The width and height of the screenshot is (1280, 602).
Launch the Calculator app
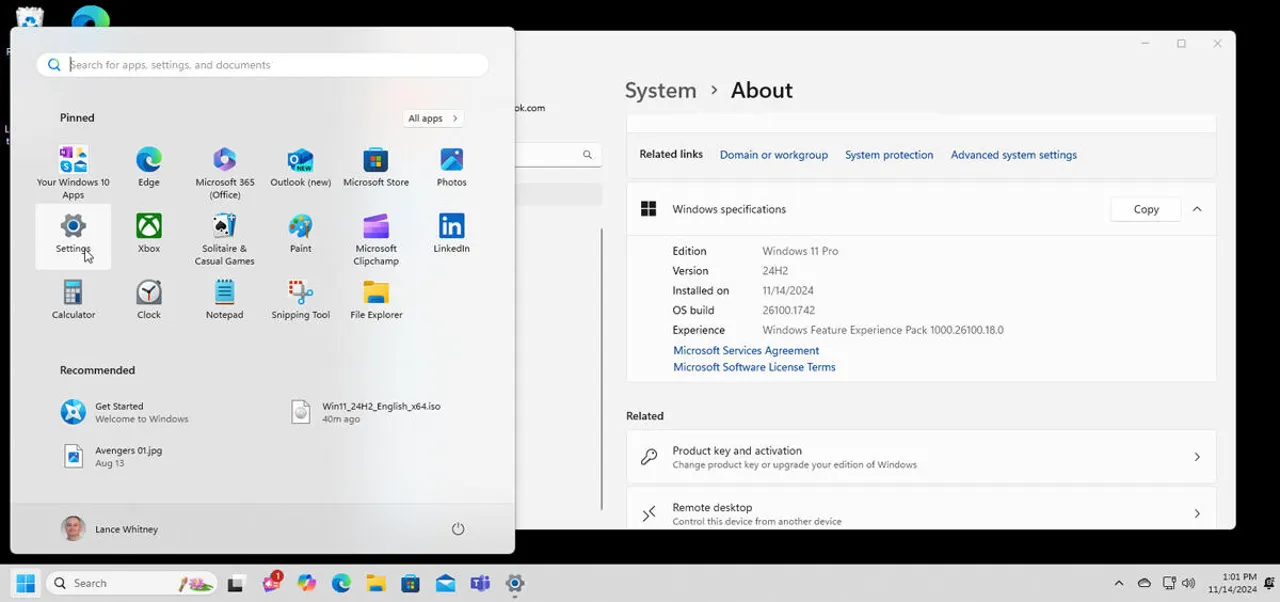pyautogui.click(x=73, y=299)
